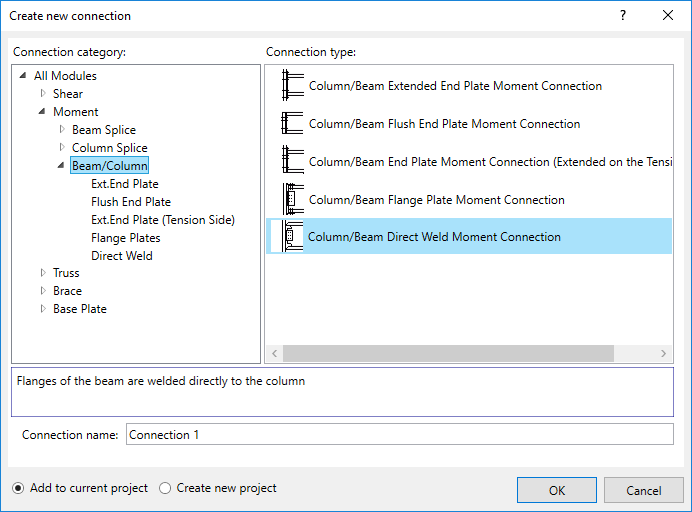The height and width of the screenshot is (512, 692).
Task: Expand the Base Plate category
Action: click(x=43, y=309)
